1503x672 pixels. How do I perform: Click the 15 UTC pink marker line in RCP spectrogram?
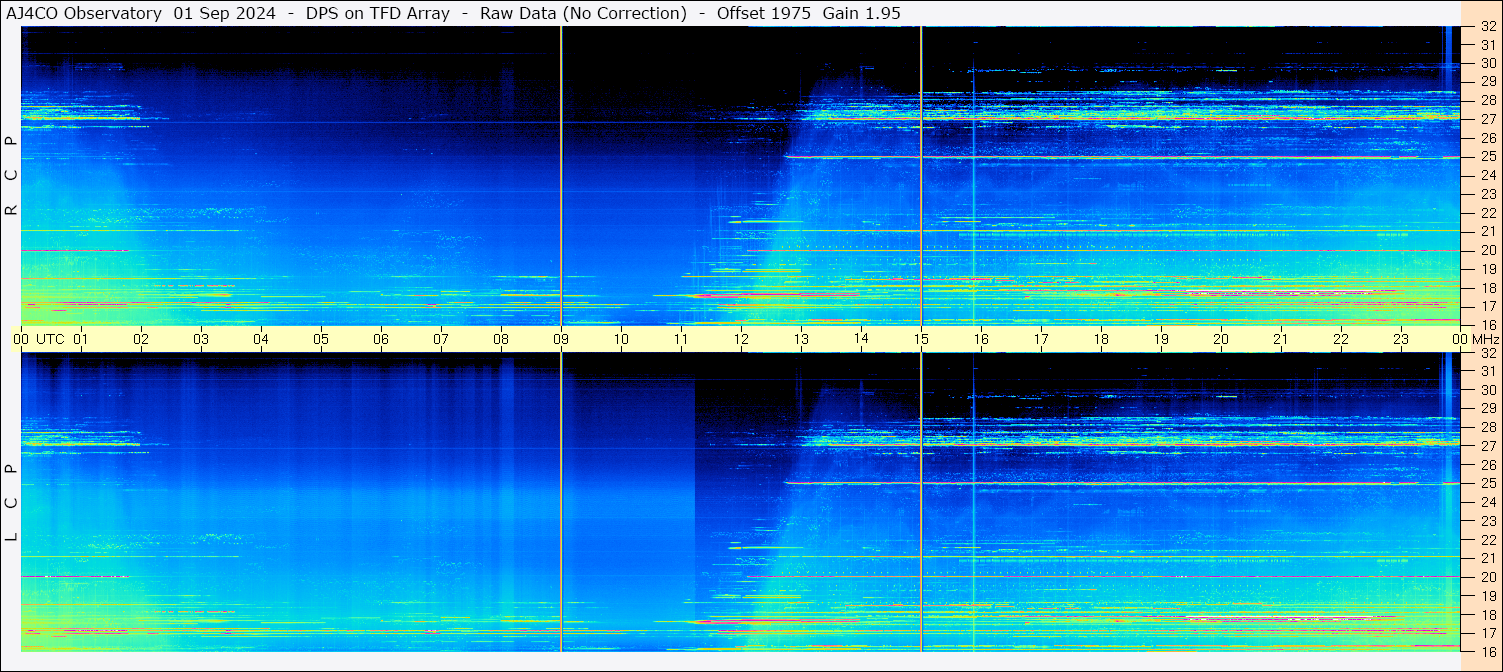click(x=921, y=176)
